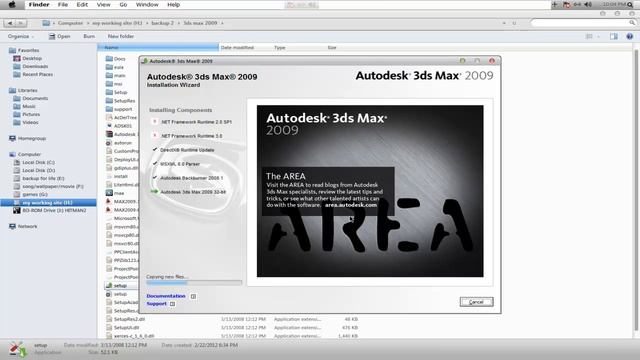Click the Explorer help icon
Viewport: 640px width, 360px height.
[629, 36]
